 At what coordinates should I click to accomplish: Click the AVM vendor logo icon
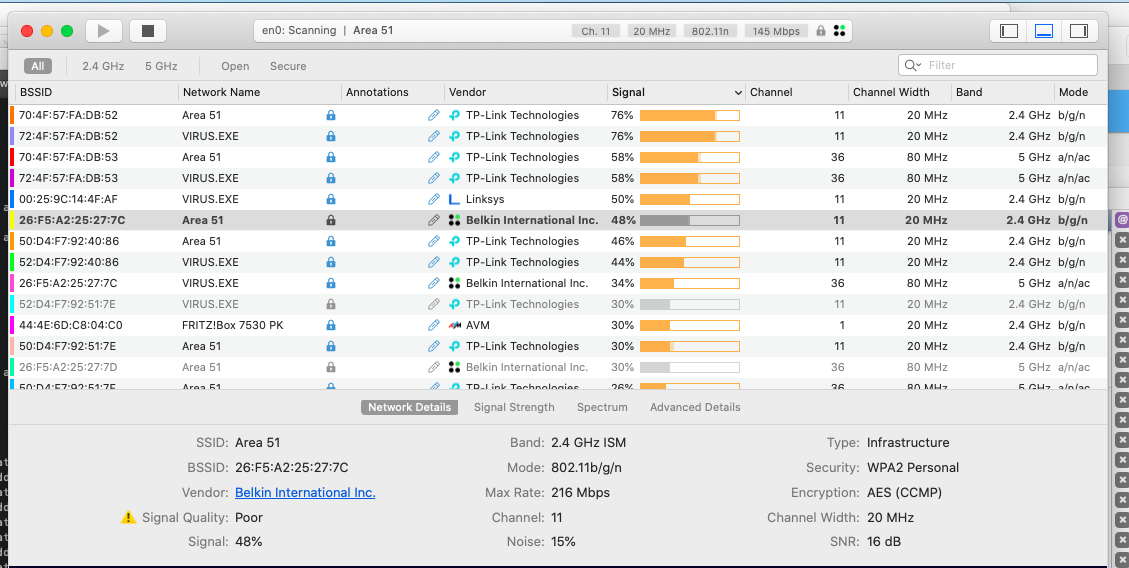454,325
